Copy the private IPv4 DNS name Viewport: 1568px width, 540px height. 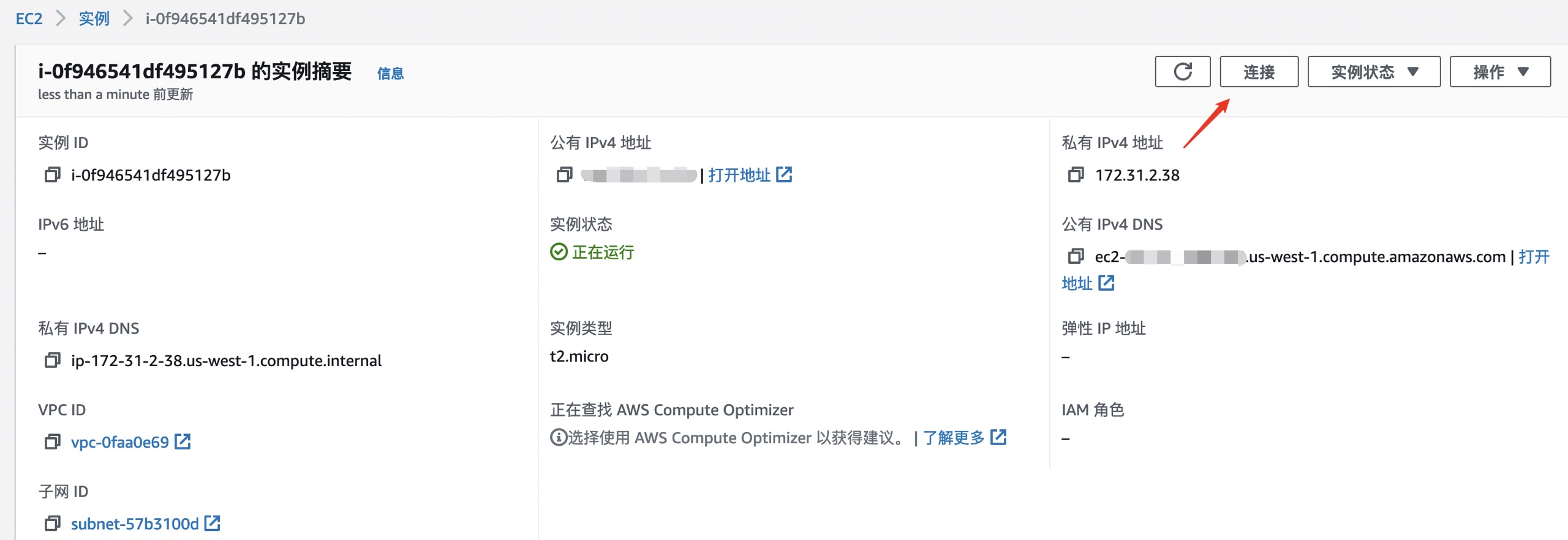coord(53,361)
